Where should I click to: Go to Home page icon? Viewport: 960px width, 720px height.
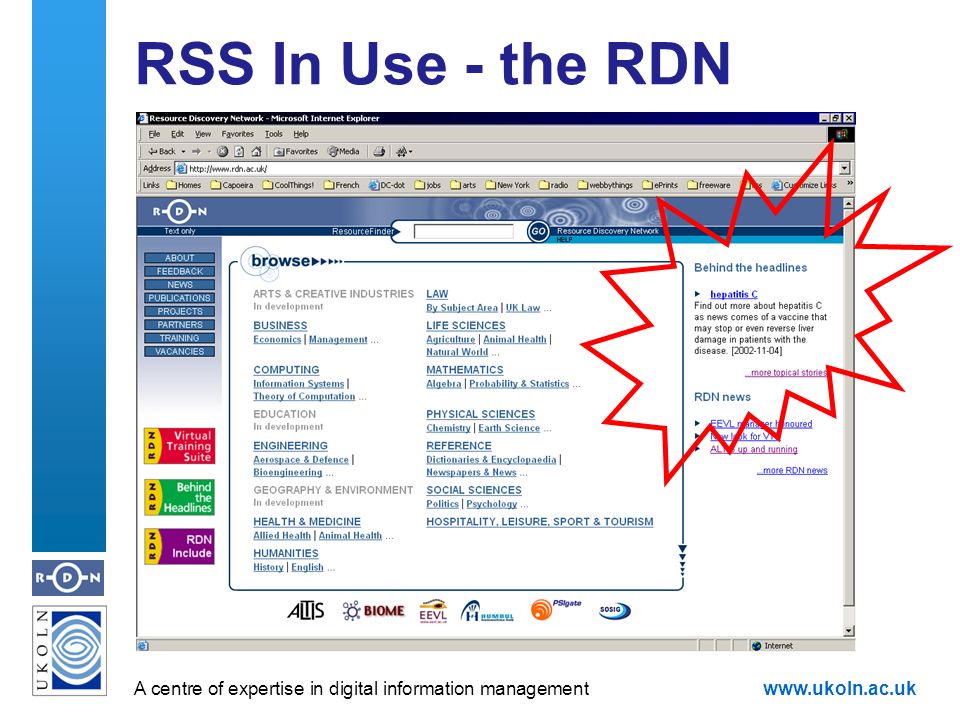tap(257, 151)
